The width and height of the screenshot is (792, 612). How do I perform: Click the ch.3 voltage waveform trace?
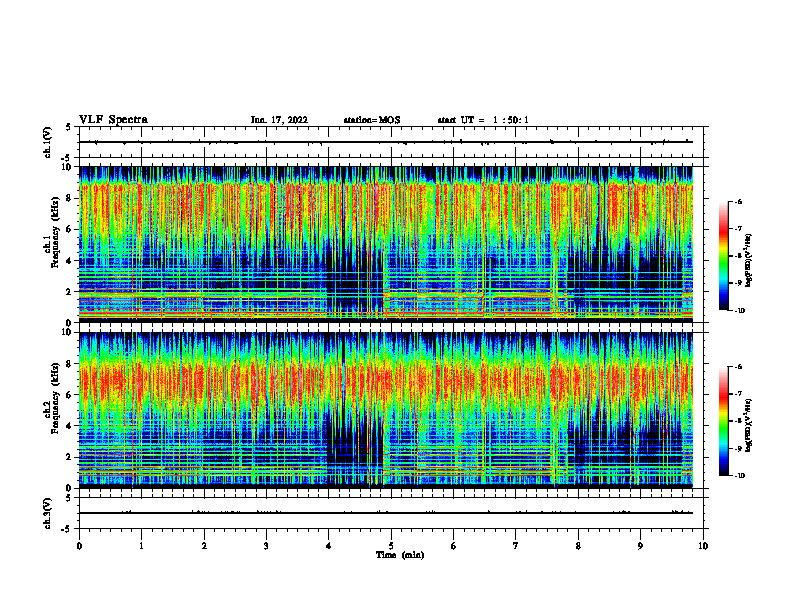tap(386, 513)
